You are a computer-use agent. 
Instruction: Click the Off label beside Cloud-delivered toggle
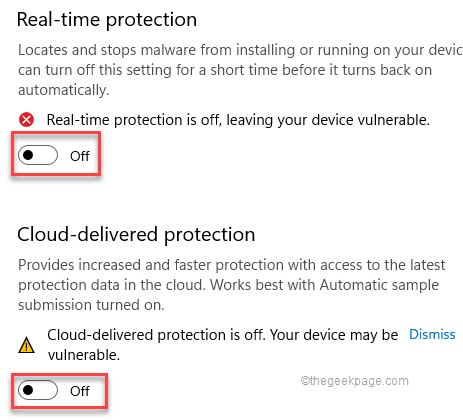pyautogui.click(x=80, y=391)
